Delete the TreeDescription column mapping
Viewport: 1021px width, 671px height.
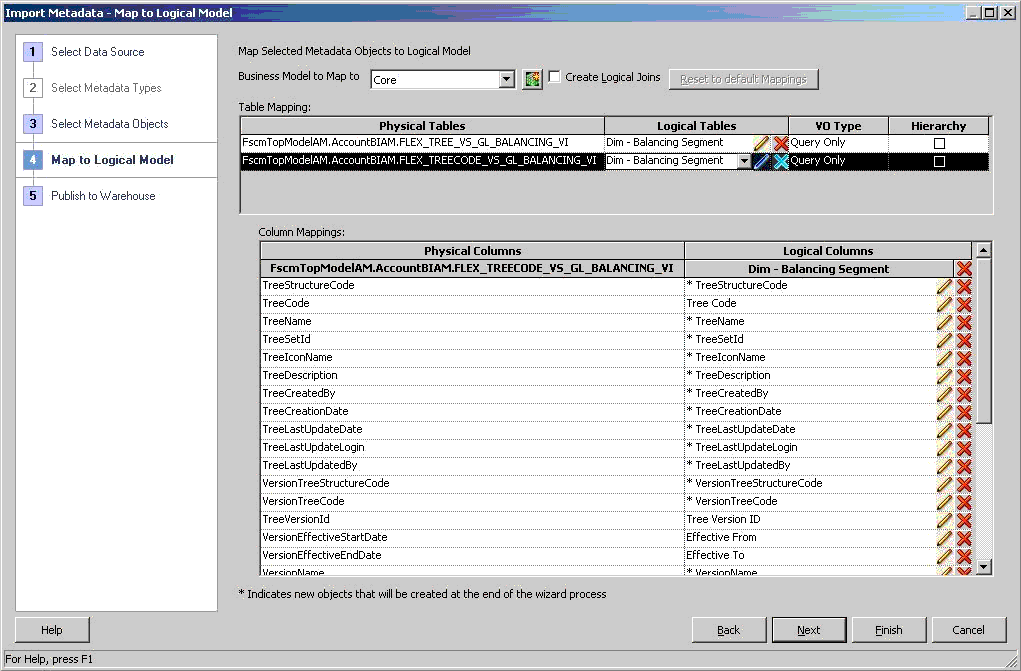tap(964, 376)
